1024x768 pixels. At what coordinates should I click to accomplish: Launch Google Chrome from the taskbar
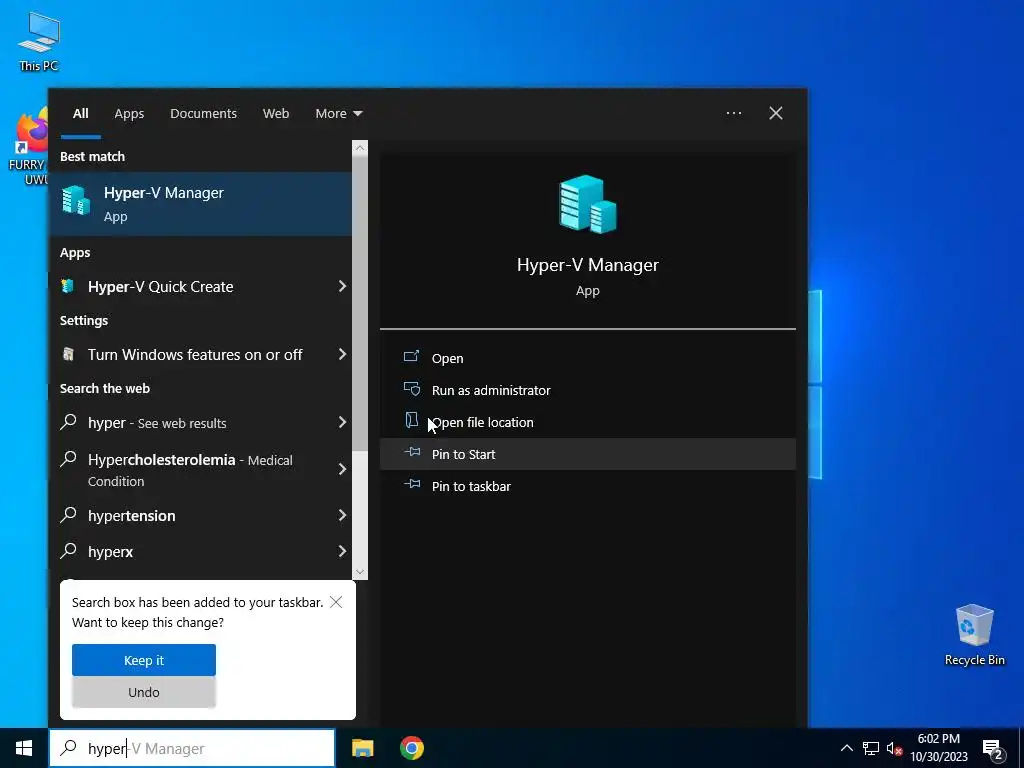tap(411, 748)
